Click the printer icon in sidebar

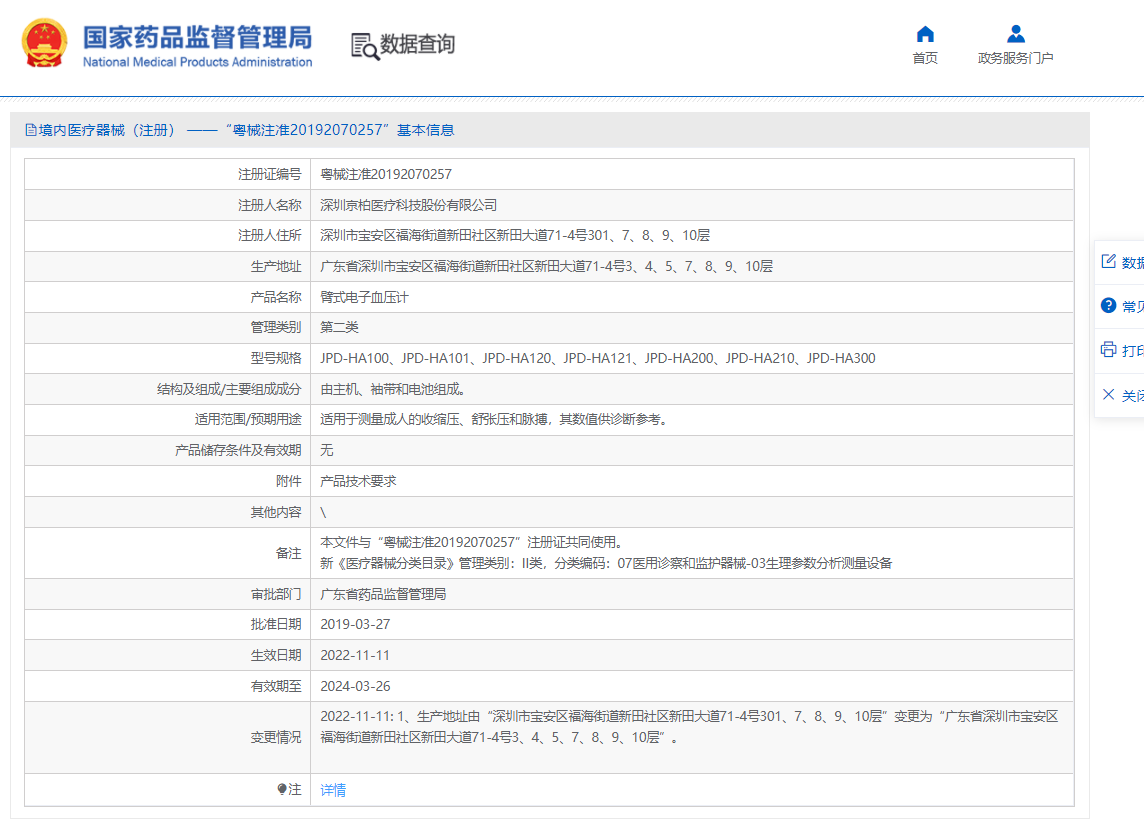click(1108, 349)
